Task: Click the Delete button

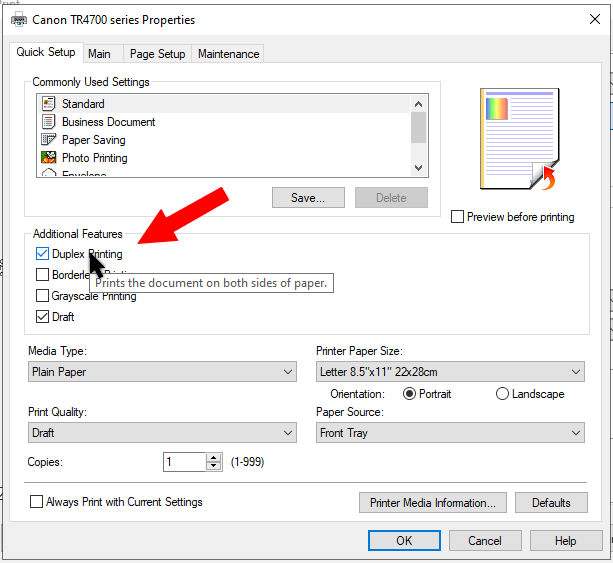Action: coord(391,197)
